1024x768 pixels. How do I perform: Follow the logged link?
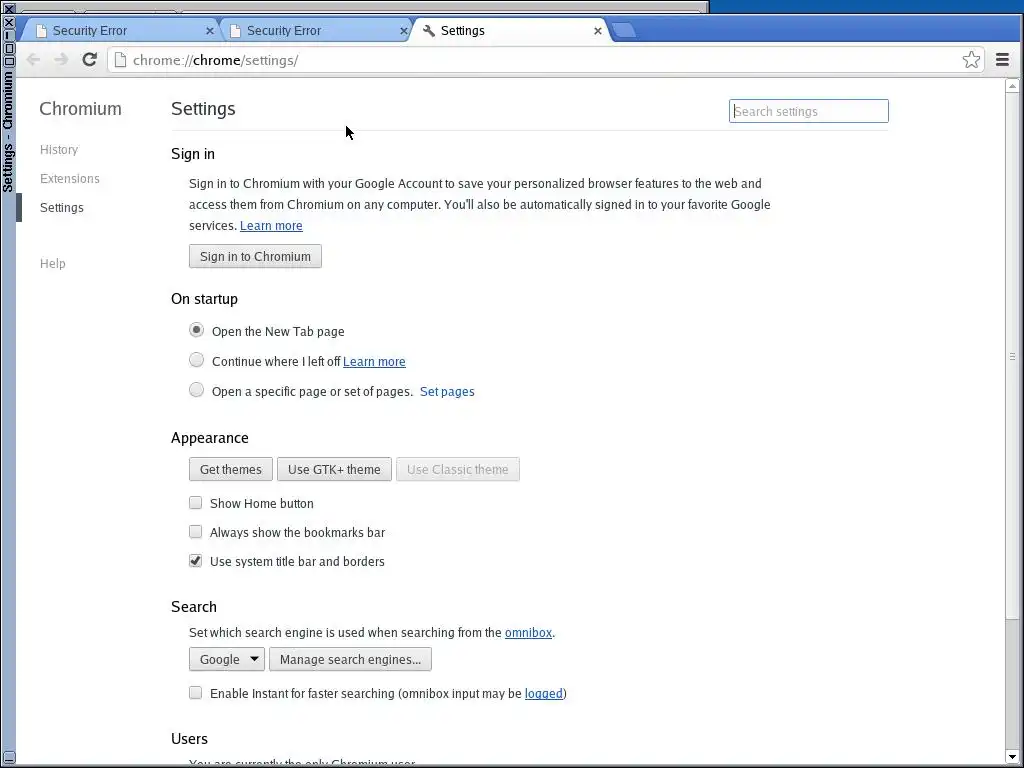(x=543, y=694)
